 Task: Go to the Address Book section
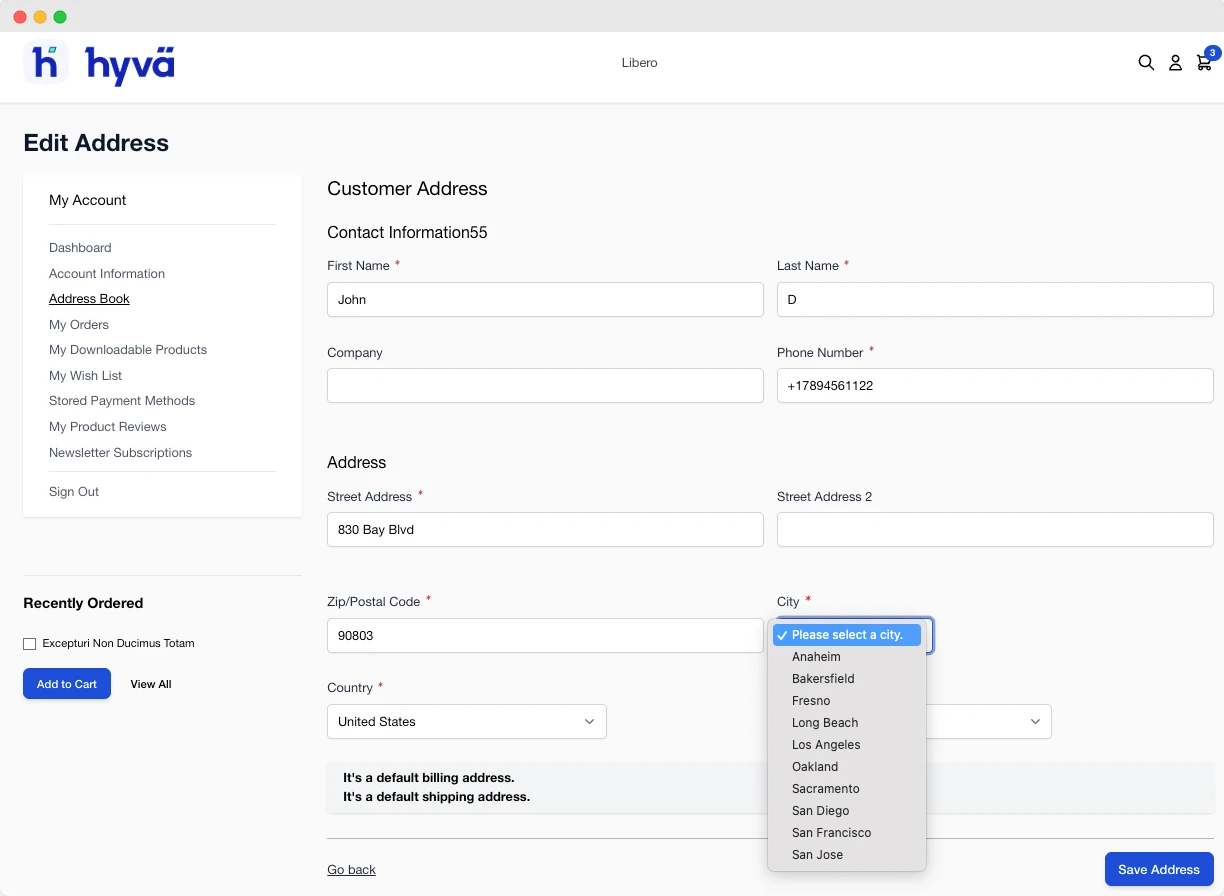click(89, 298)
